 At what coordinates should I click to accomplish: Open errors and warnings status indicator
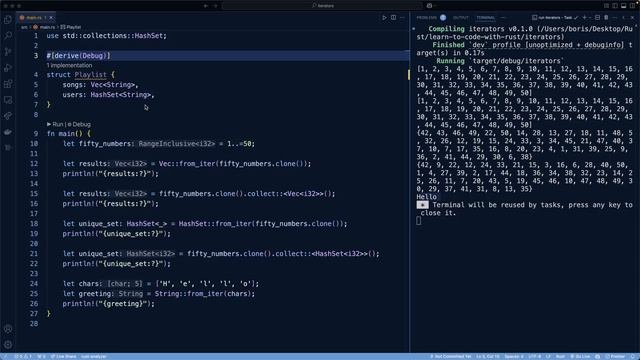[x=23, y=356]
